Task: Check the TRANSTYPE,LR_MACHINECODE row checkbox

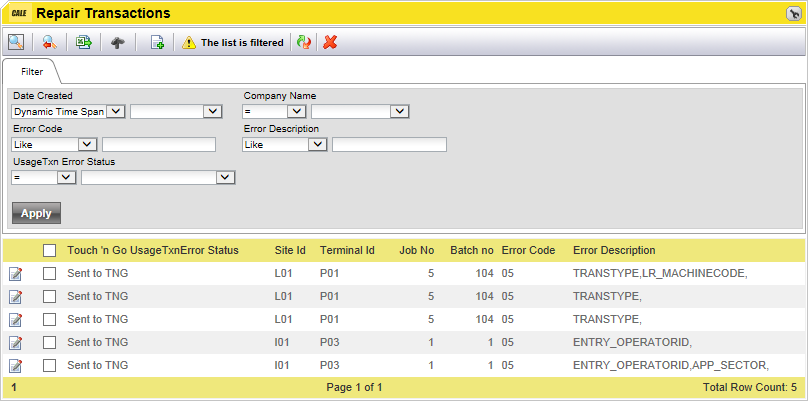Action: pos(49,274)
